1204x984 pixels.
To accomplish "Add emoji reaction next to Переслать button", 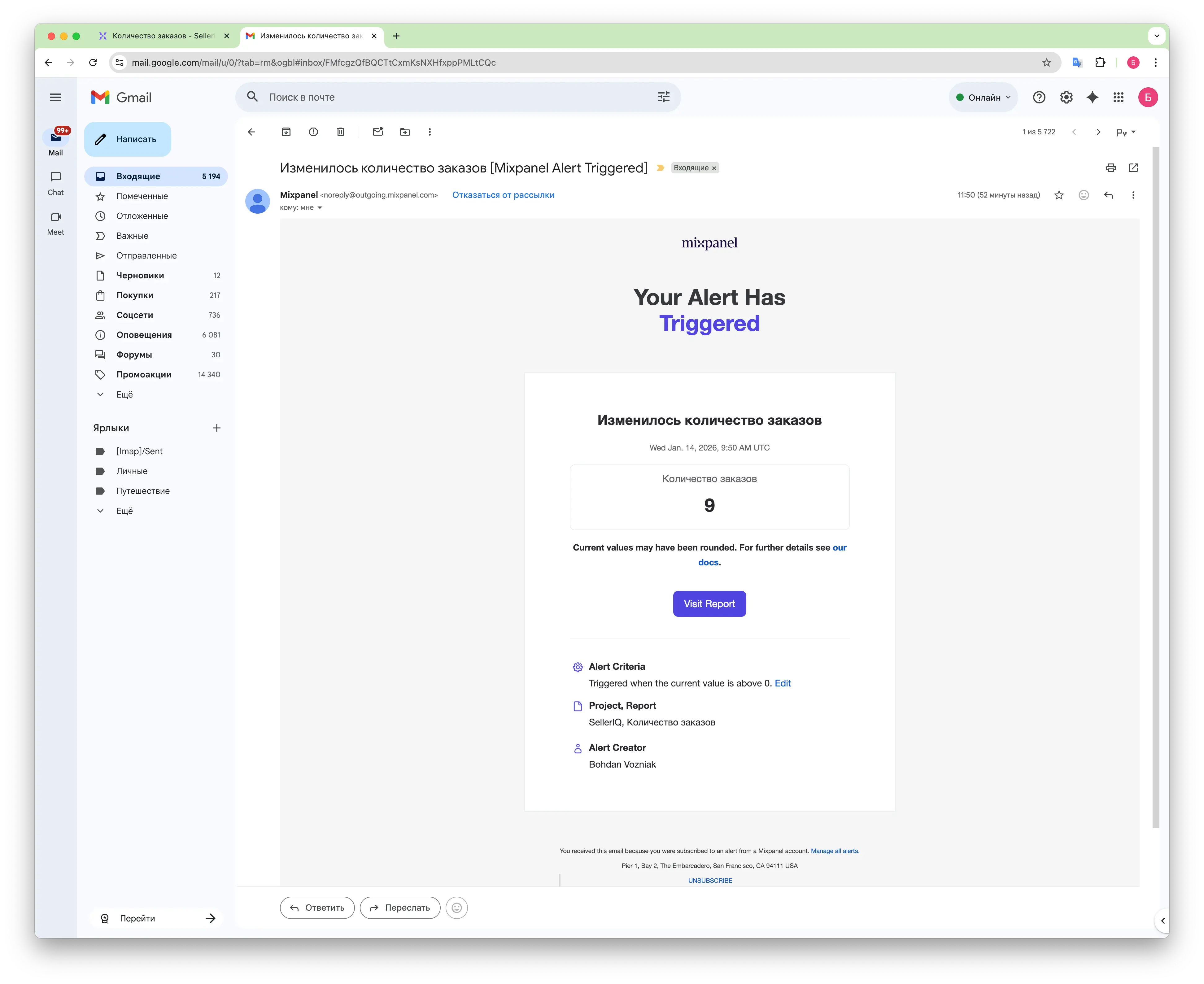I will click(x=456, y=908).
